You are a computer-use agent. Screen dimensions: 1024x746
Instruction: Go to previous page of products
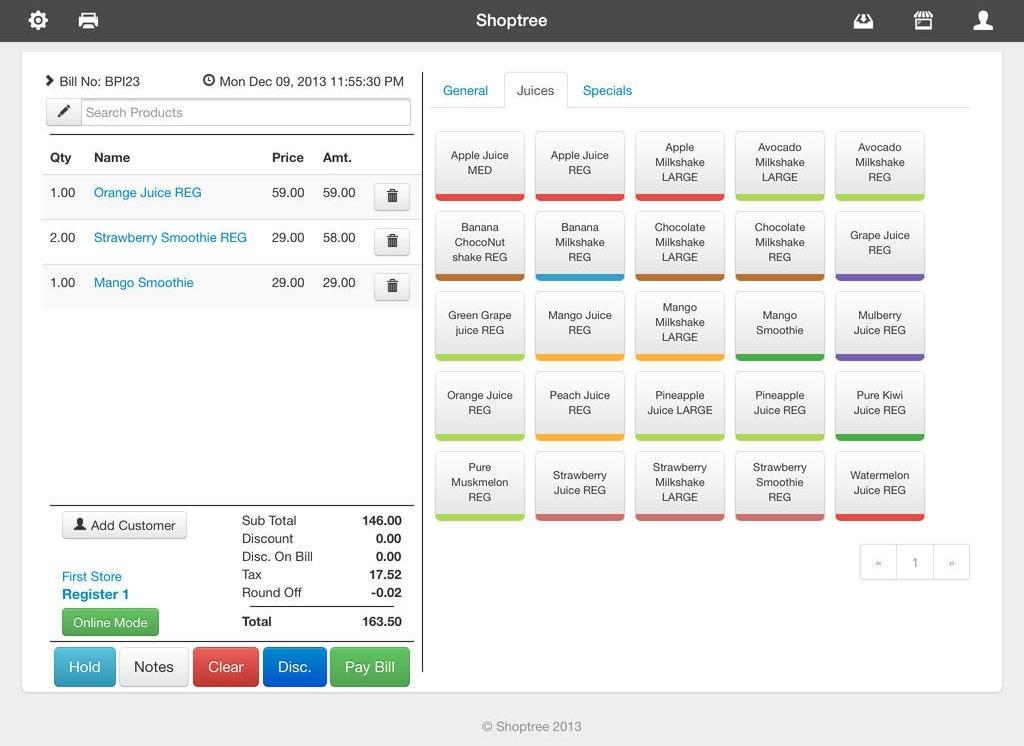point(878,562)
